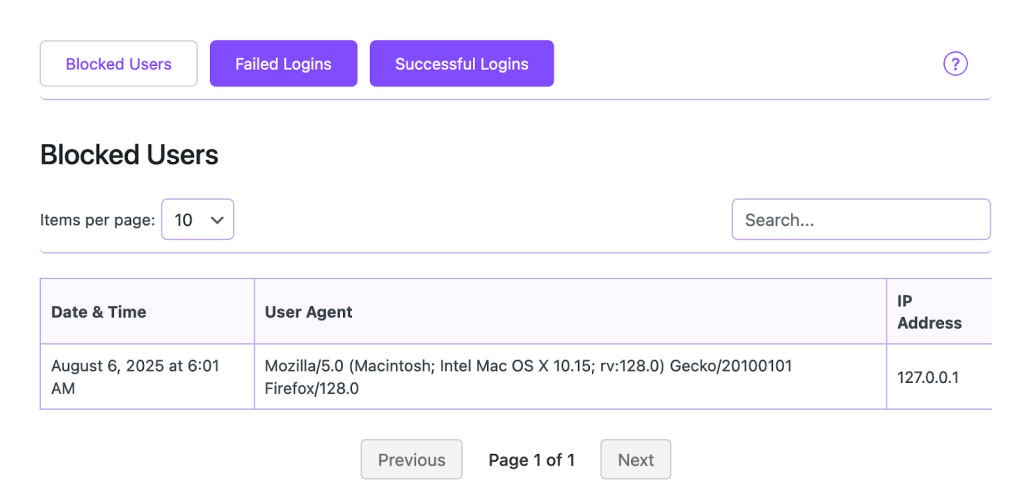Select the 127.0.0.1 IP address cell

(928, 378)
